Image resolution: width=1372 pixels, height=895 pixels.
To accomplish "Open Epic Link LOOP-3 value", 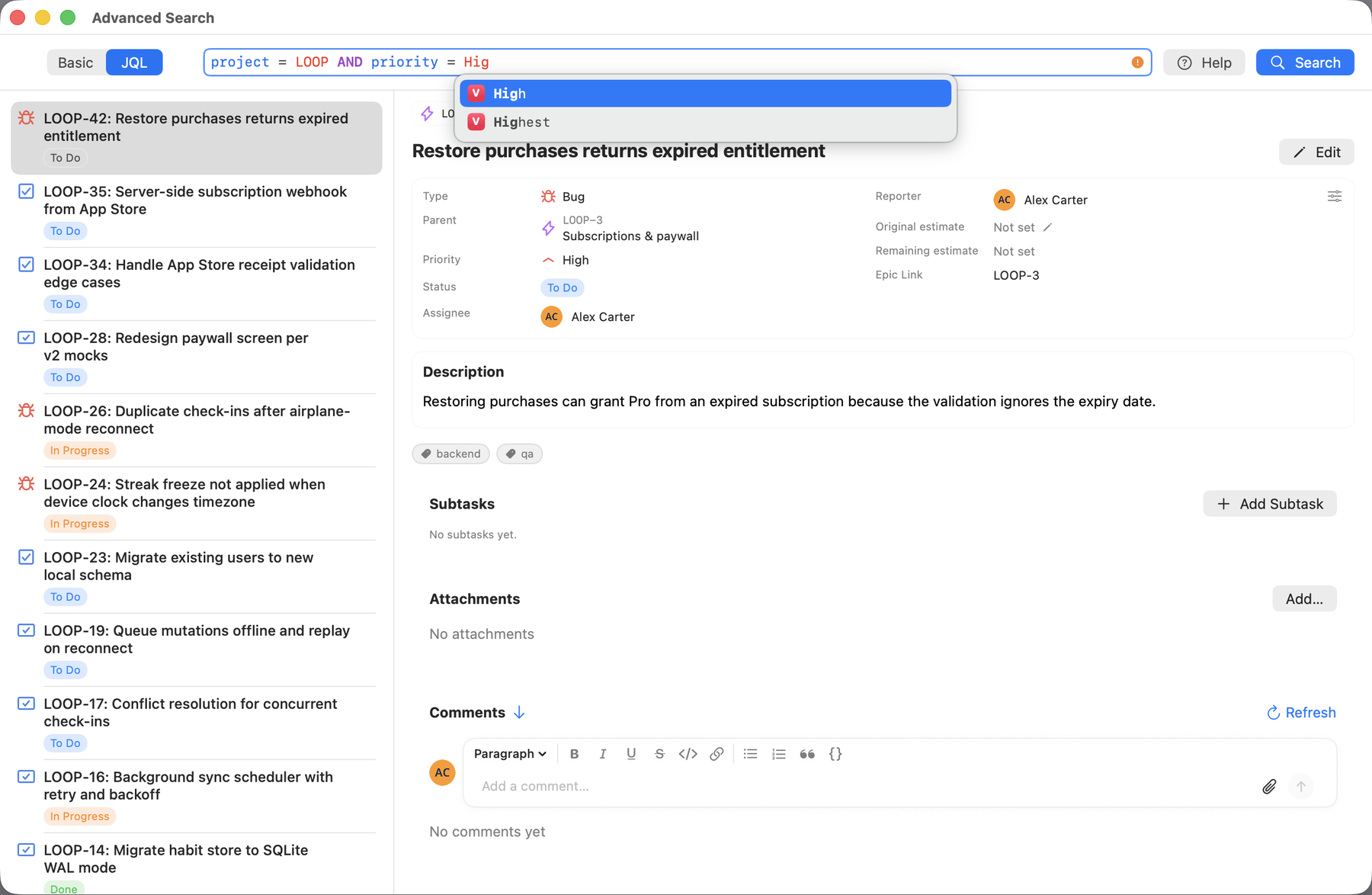I will (1016, 275).
